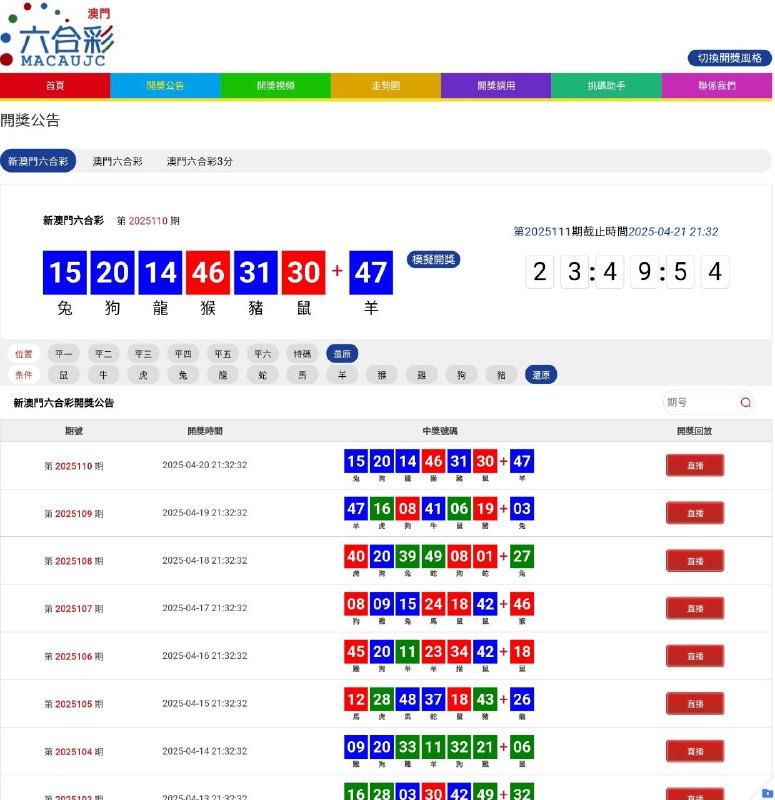The height and width of the screenshot is (800, 775).
Task: Toggle the 平一 position filter
Action: [63, 354]
